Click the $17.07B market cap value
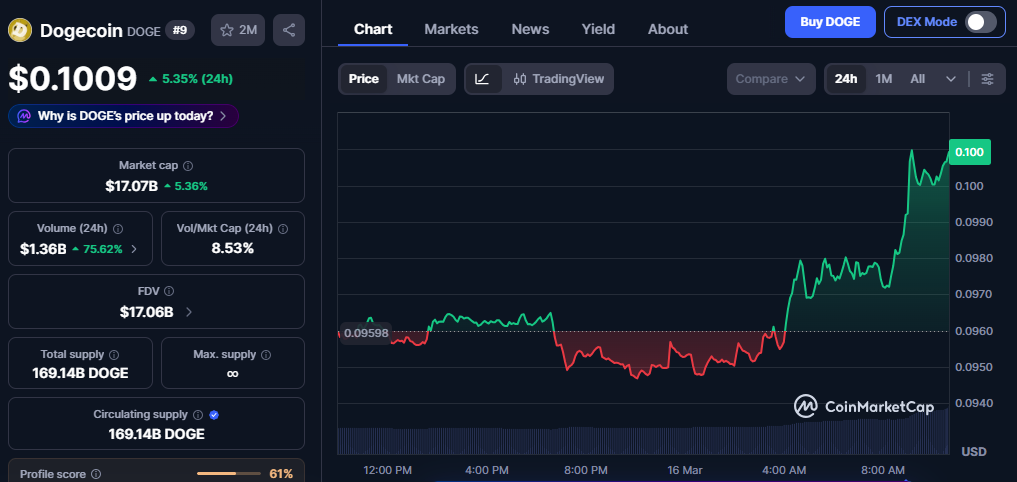 132,186
